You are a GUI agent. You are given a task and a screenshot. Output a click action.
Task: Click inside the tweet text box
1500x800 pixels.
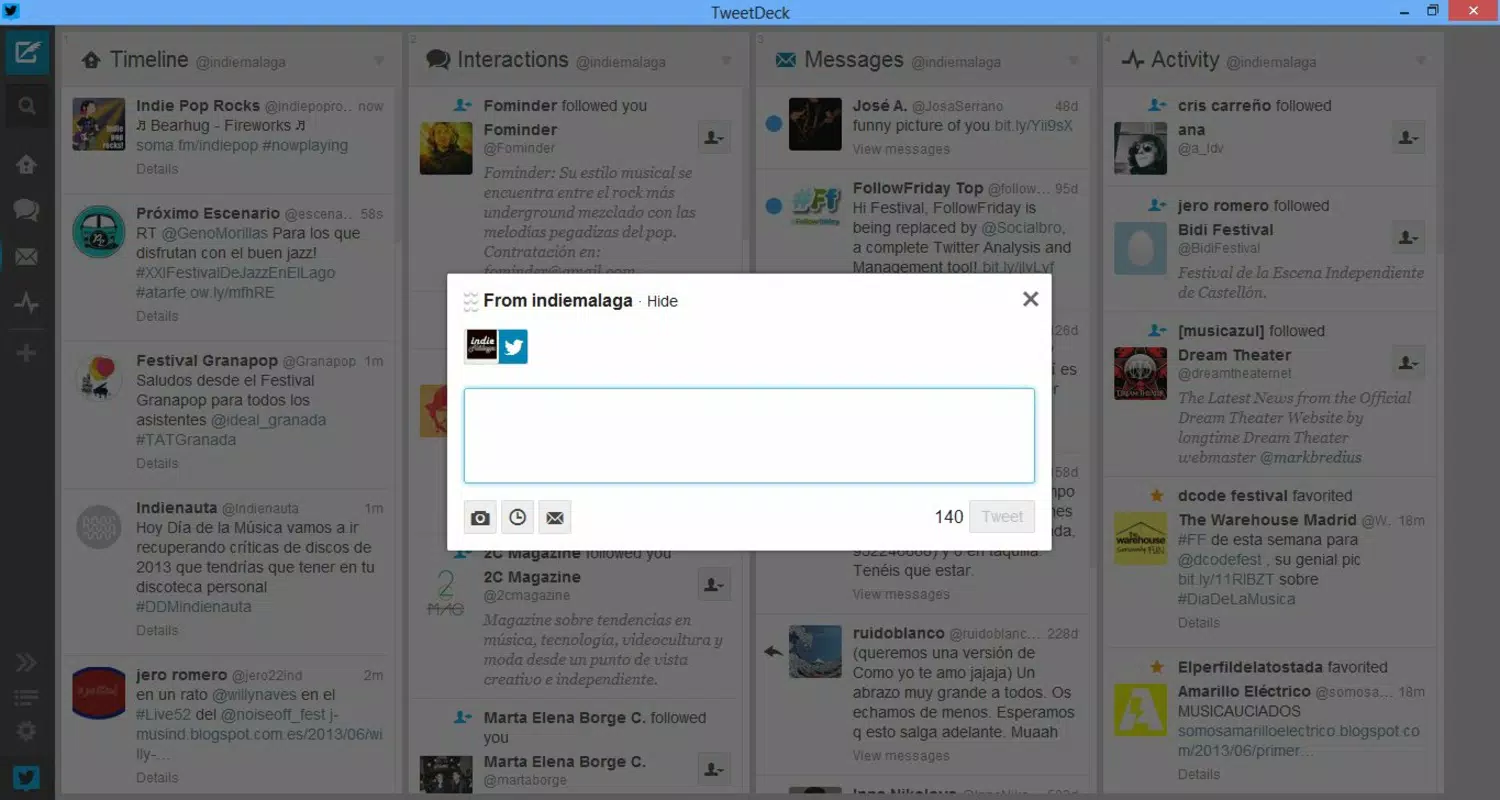coord(749,436)
